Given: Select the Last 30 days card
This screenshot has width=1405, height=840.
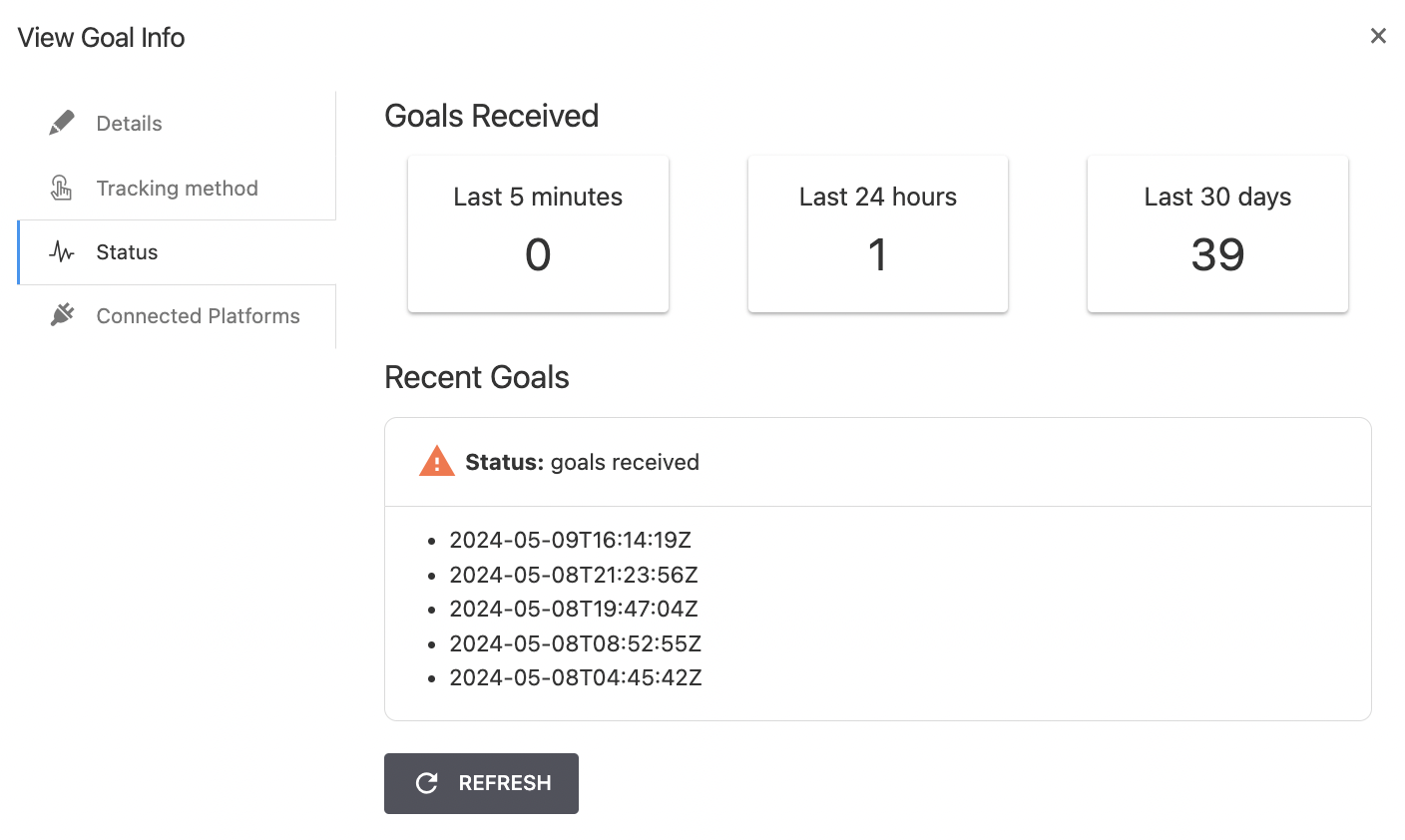Looking at the screenshot, I should 1216,233.
